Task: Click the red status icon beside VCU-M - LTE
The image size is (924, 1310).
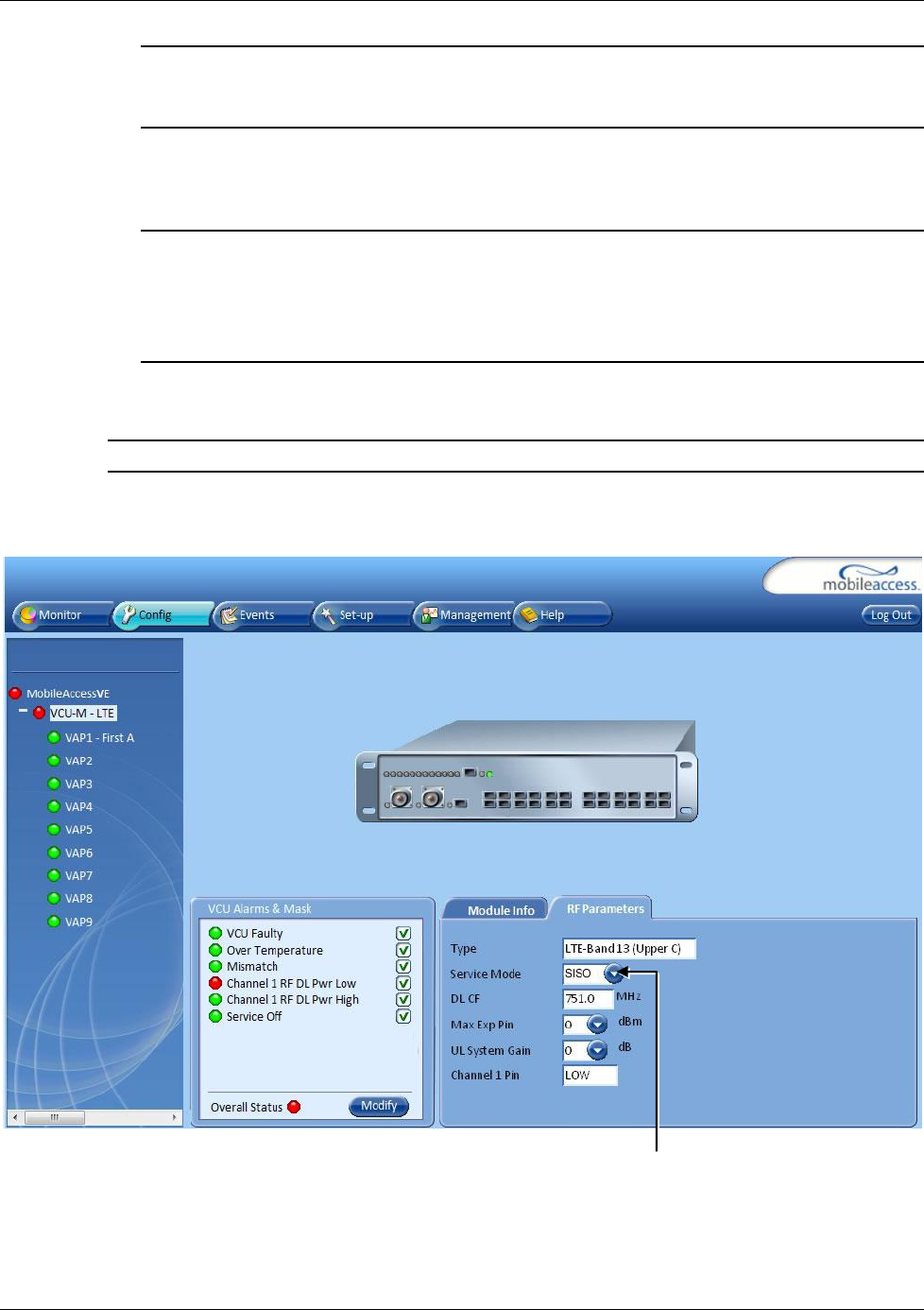Action: click(40, 714)
